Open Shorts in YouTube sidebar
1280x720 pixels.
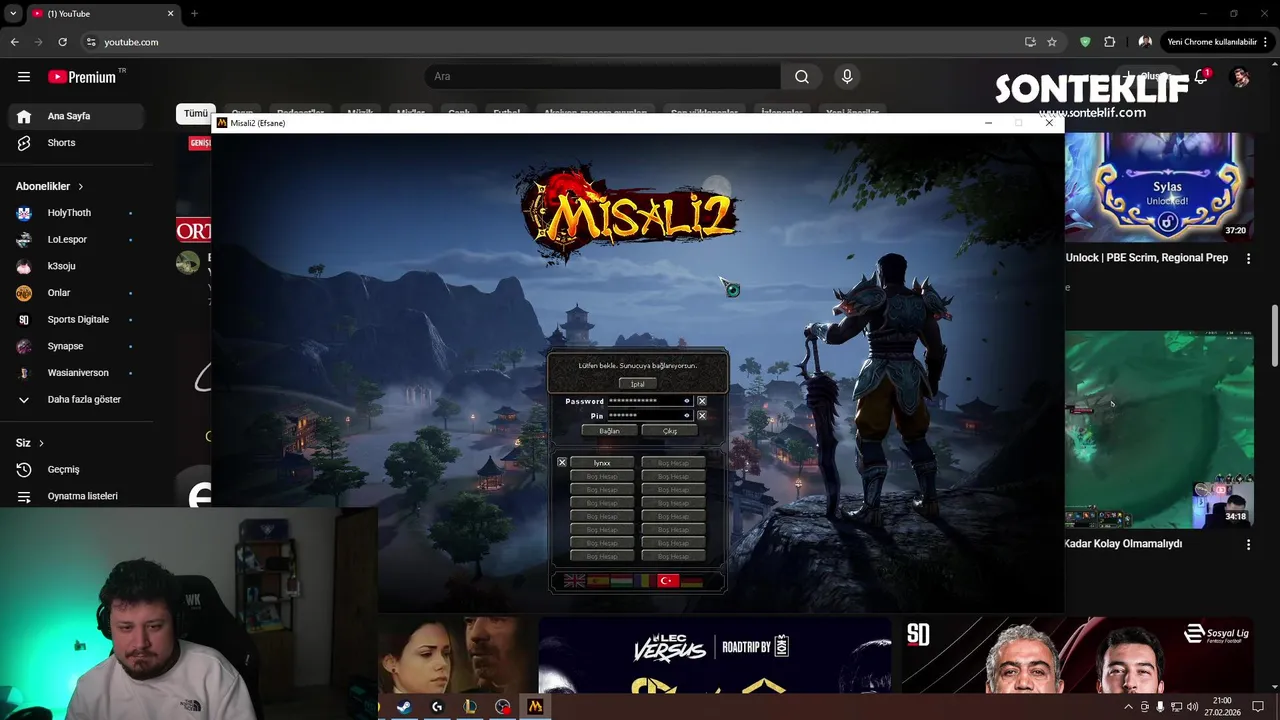(x=76, y=143)
